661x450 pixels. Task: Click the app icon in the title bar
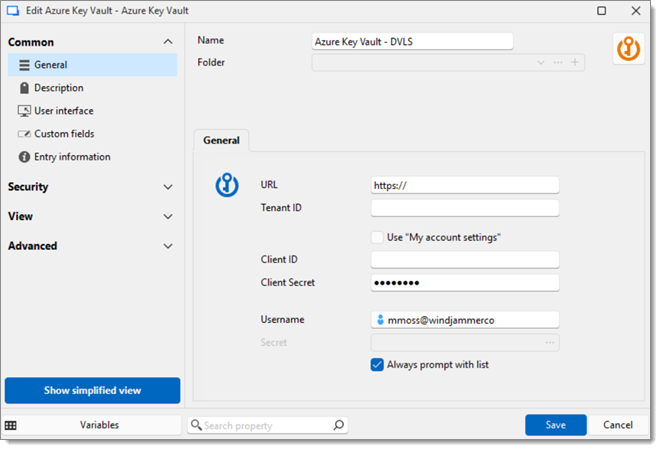13,11
